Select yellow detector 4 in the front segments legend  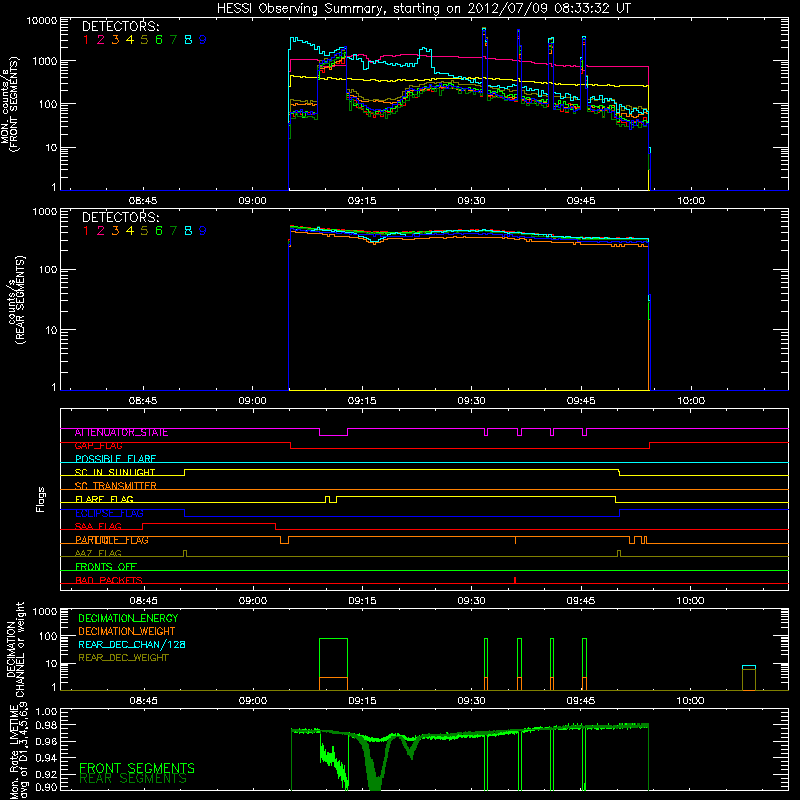pyautogui.click(x=130, y=40)
